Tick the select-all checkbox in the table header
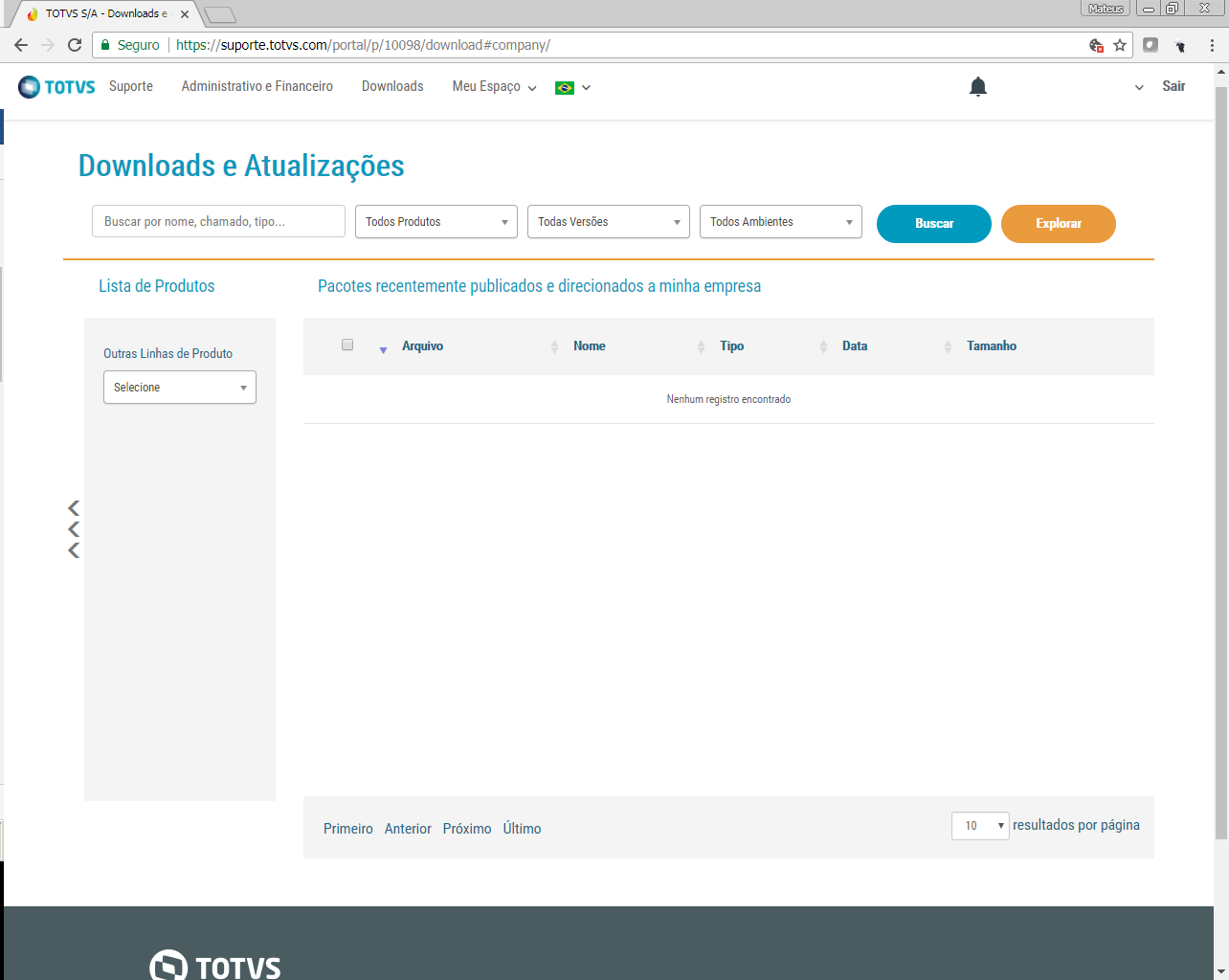Screen dimensions: 1229x980 click(347, 345)
